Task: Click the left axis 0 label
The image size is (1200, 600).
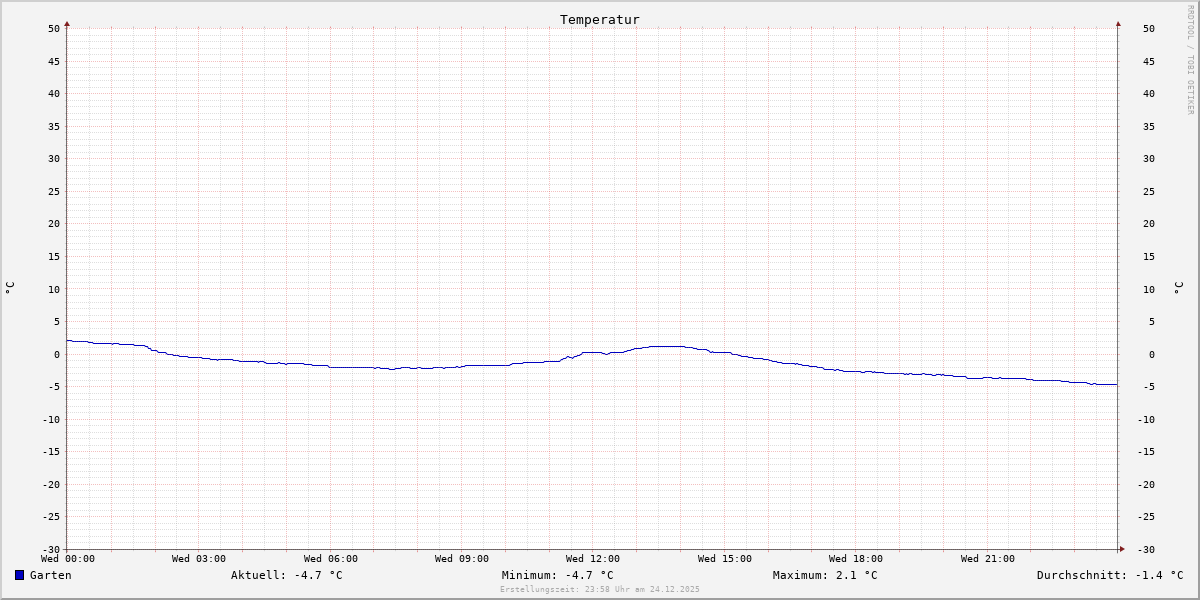Action: [x=58, y=354]
